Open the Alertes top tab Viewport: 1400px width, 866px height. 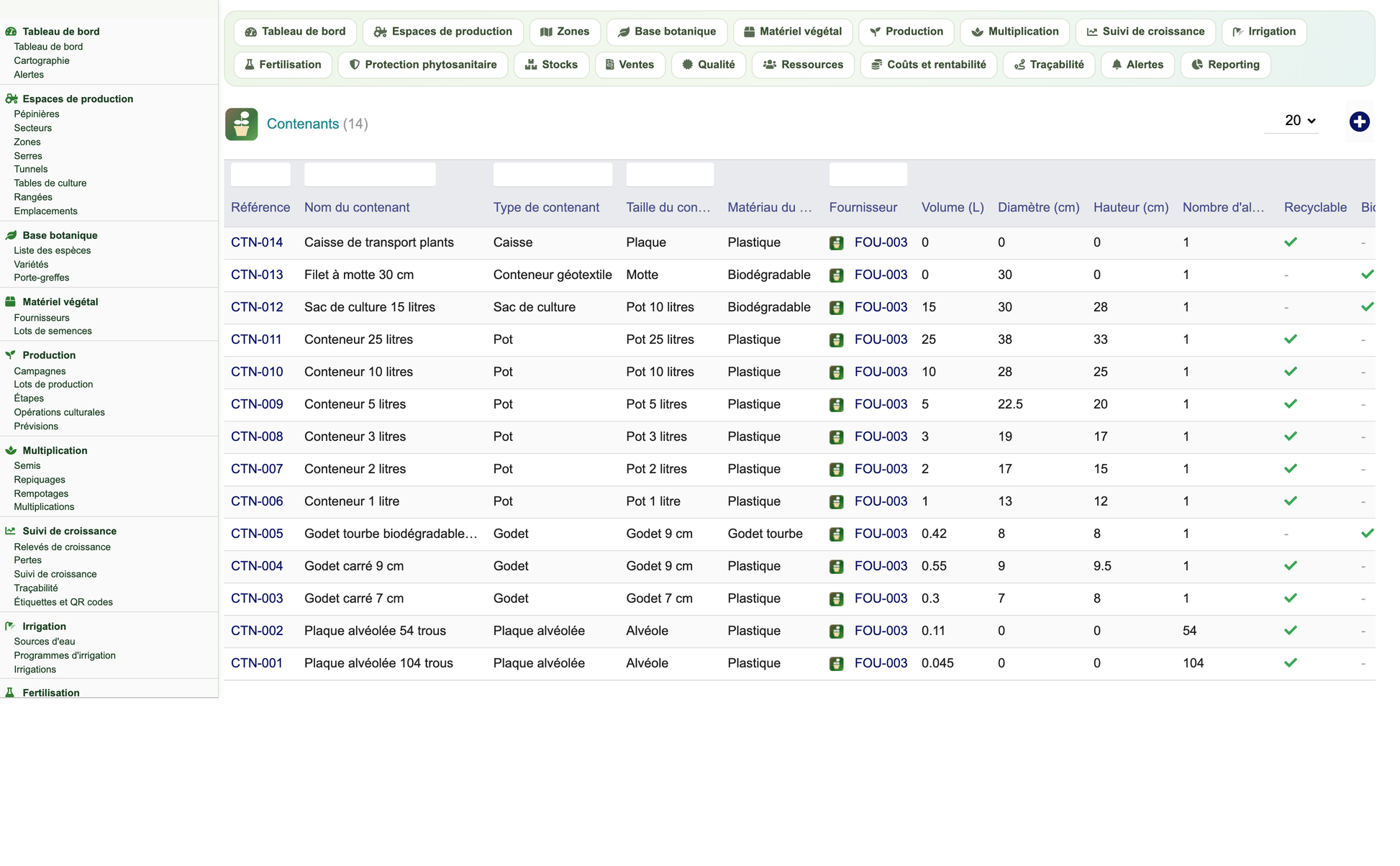(1137, 65)
